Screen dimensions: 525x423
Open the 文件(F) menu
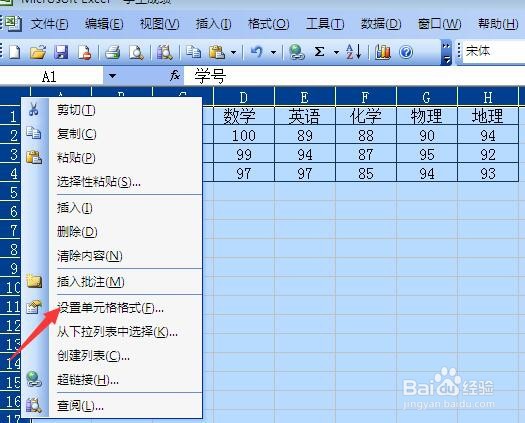[x=49, y=24]
